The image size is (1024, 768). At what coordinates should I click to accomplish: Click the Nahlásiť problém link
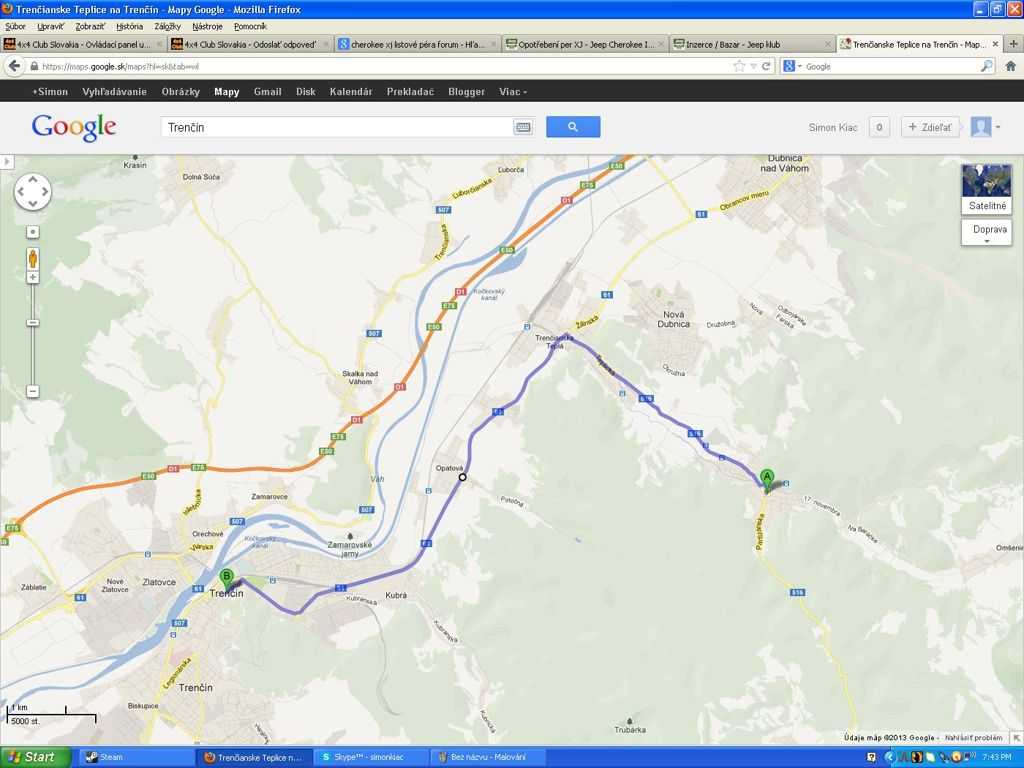pos(973,737)
